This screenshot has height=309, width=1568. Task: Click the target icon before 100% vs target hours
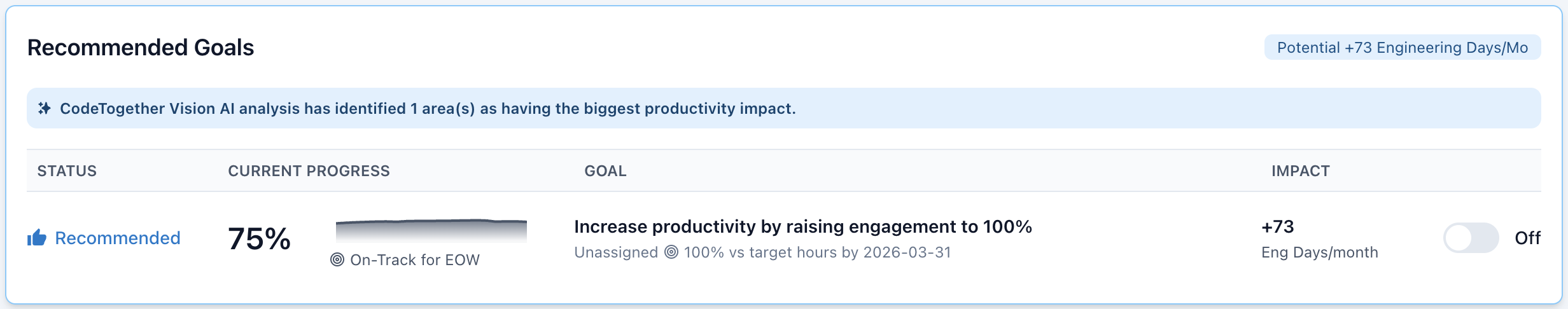[x=671, y=252]
